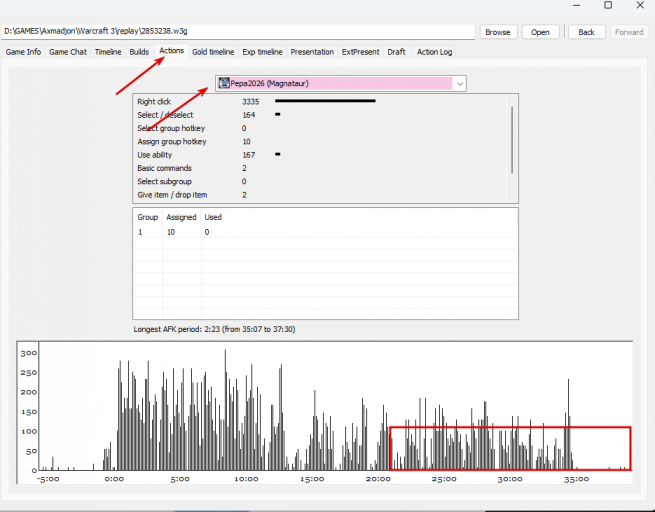Click the 0:00 mark on APM graph
Image resolution: width=655 pixels, height=512 pixels.
click(x=114, y=479)
